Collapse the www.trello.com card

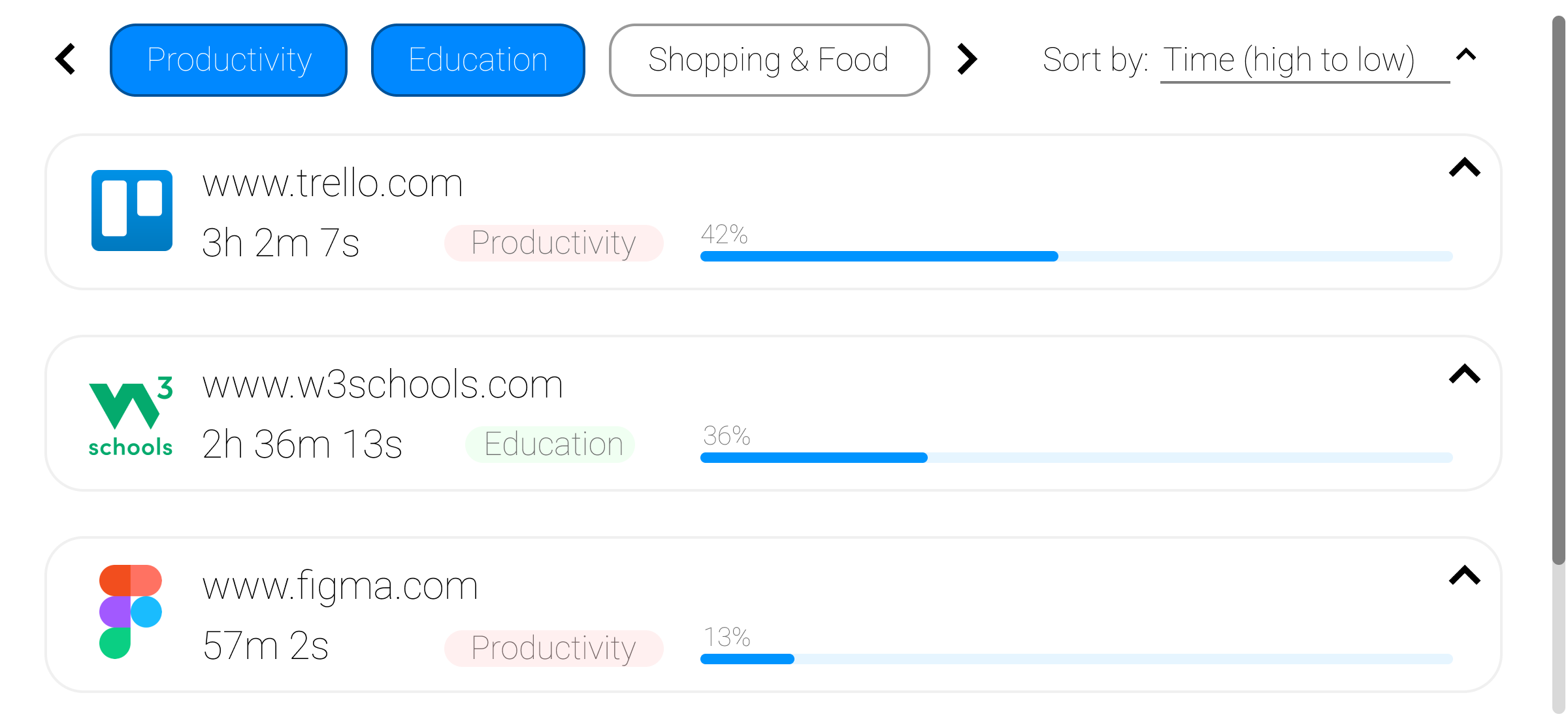click(1464, 168)
